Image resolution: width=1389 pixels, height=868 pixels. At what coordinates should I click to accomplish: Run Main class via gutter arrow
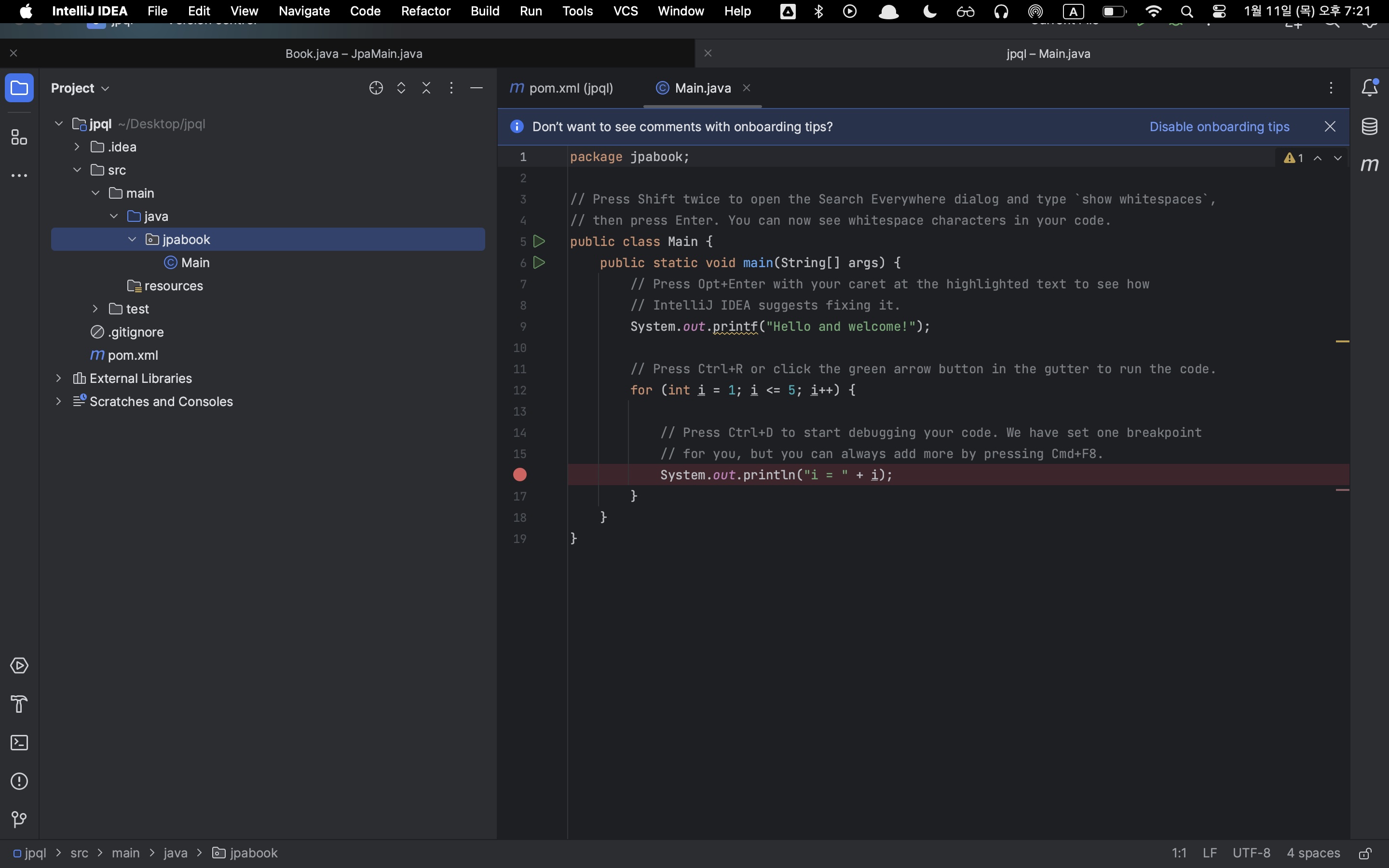(x=539, y=242)
